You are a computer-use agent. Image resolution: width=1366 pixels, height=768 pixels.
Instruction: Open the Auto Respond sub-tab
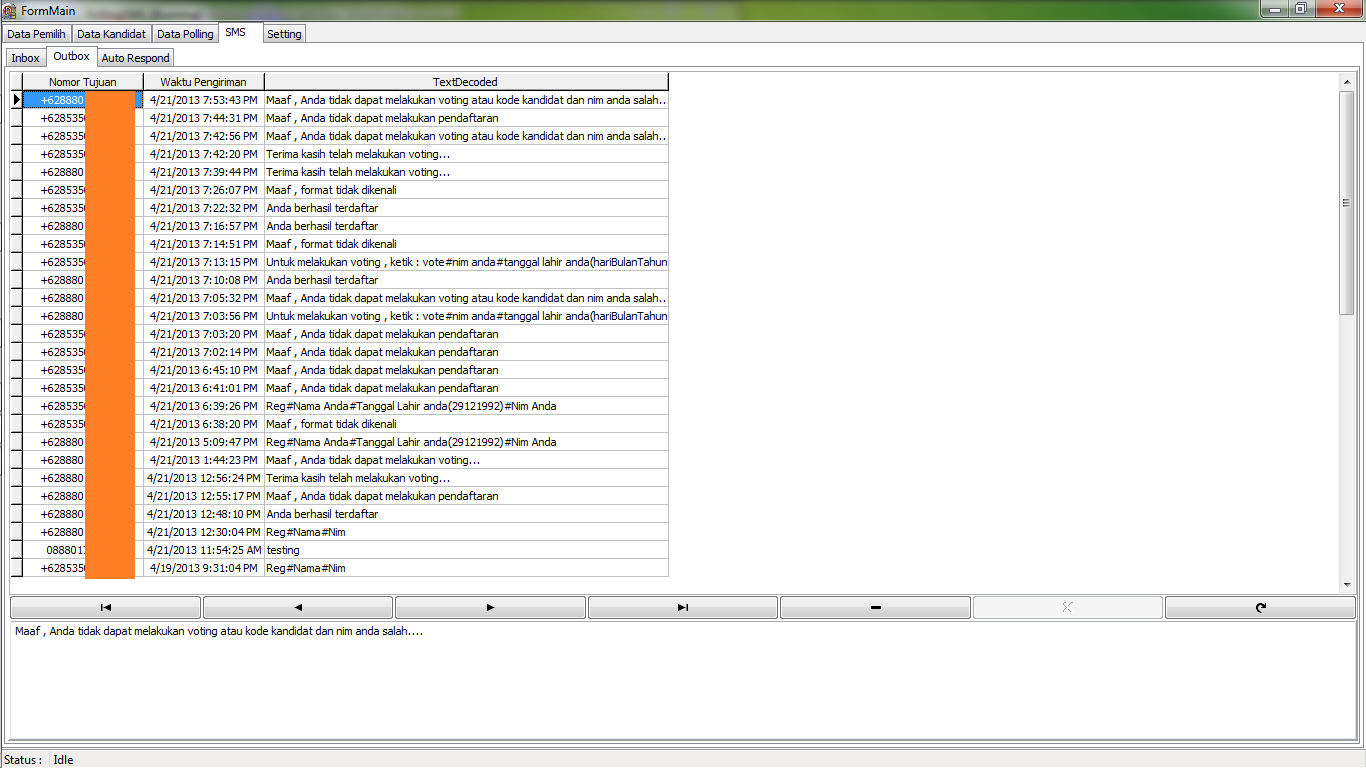click(136, 58)
